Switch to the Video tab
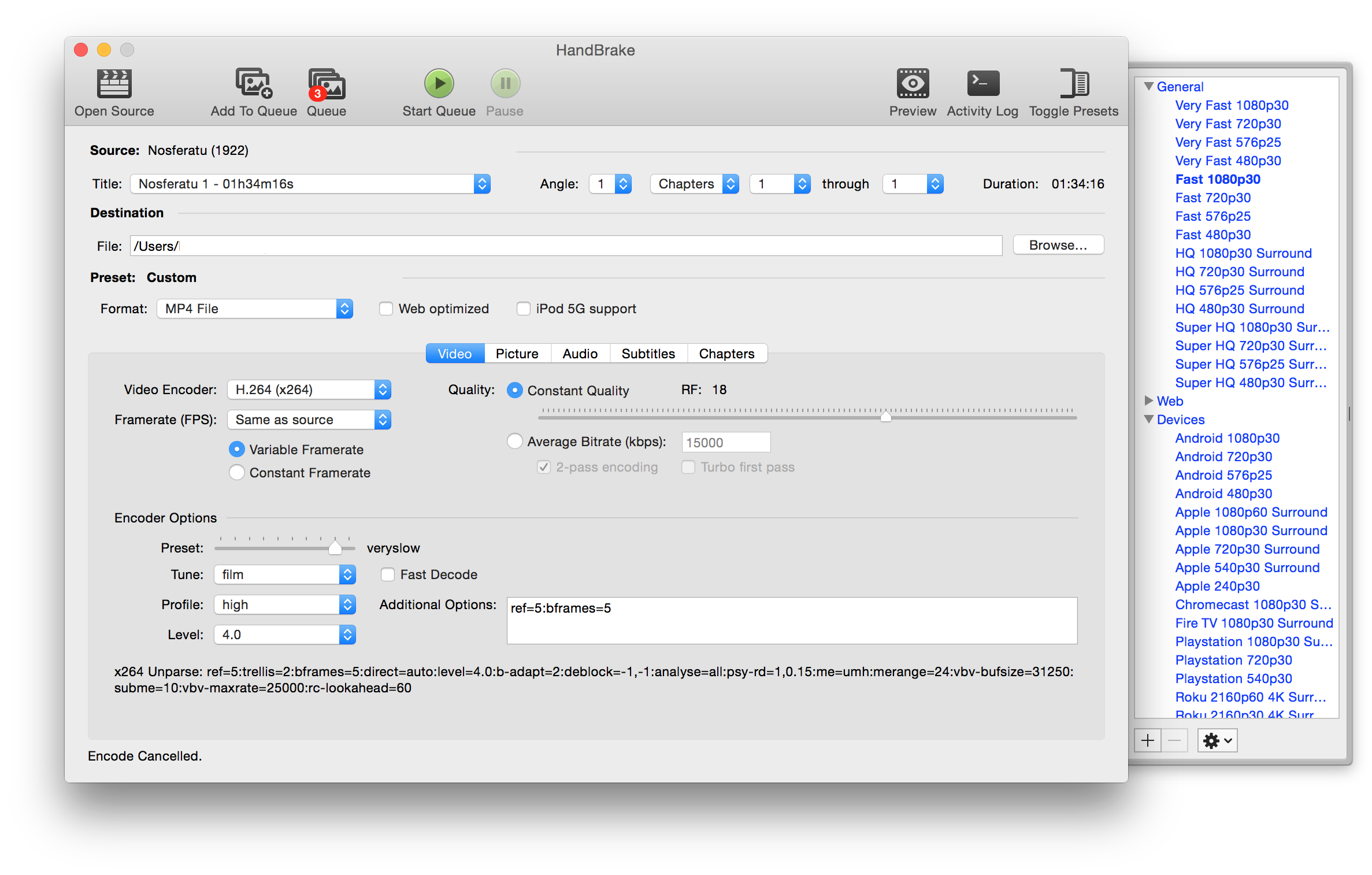1372x875 pixels. [x=455, y=354]
